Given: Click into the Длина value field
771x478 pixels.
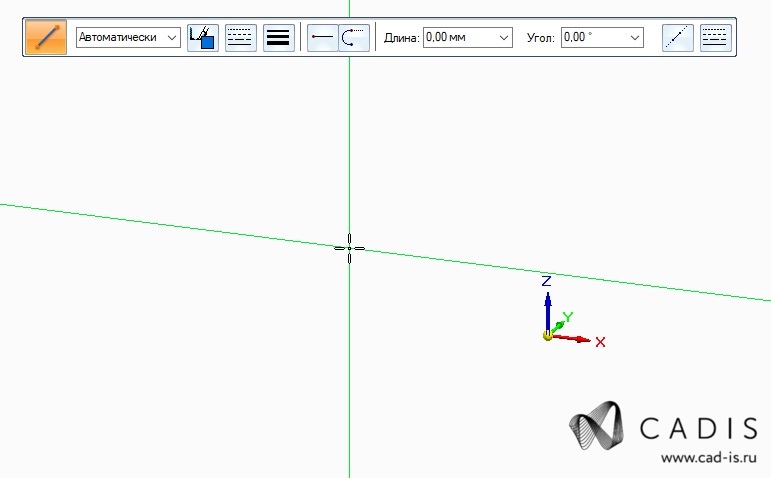Looking at the screenshot, I should click(x=460, y=37).
